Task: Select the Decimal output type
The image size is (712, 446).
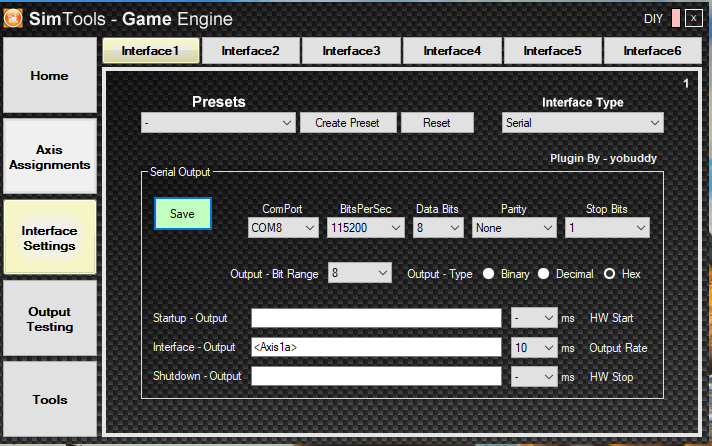Action: pyautogui.click(x=545, y=274)
